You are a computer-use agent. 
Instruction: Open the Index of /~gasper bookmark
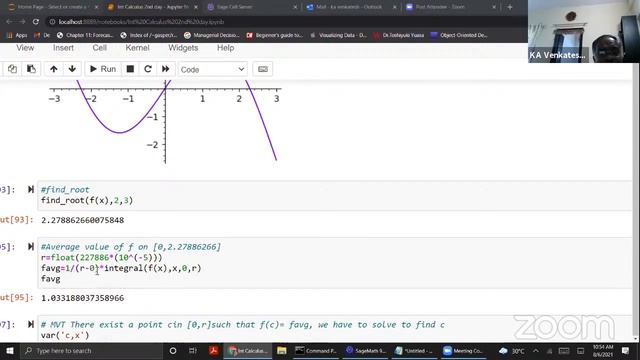click(x=149, y=36)
